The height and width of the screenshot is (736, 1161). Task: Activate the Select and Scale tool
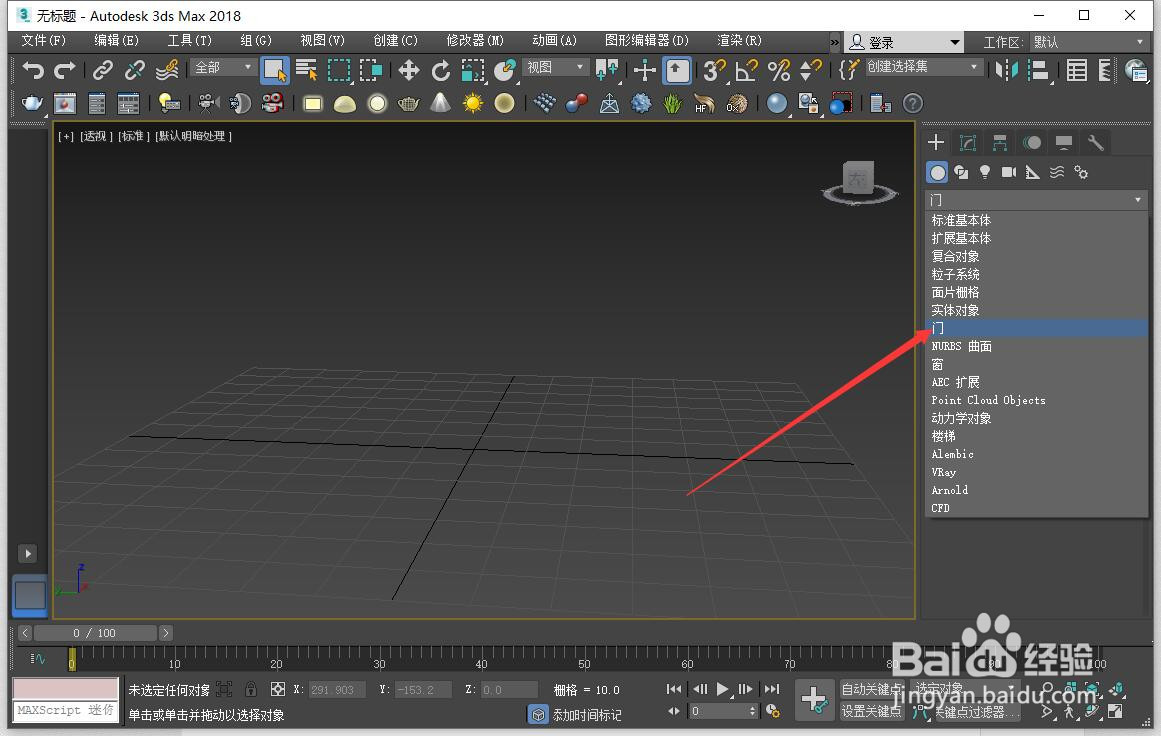click(472, 70)
